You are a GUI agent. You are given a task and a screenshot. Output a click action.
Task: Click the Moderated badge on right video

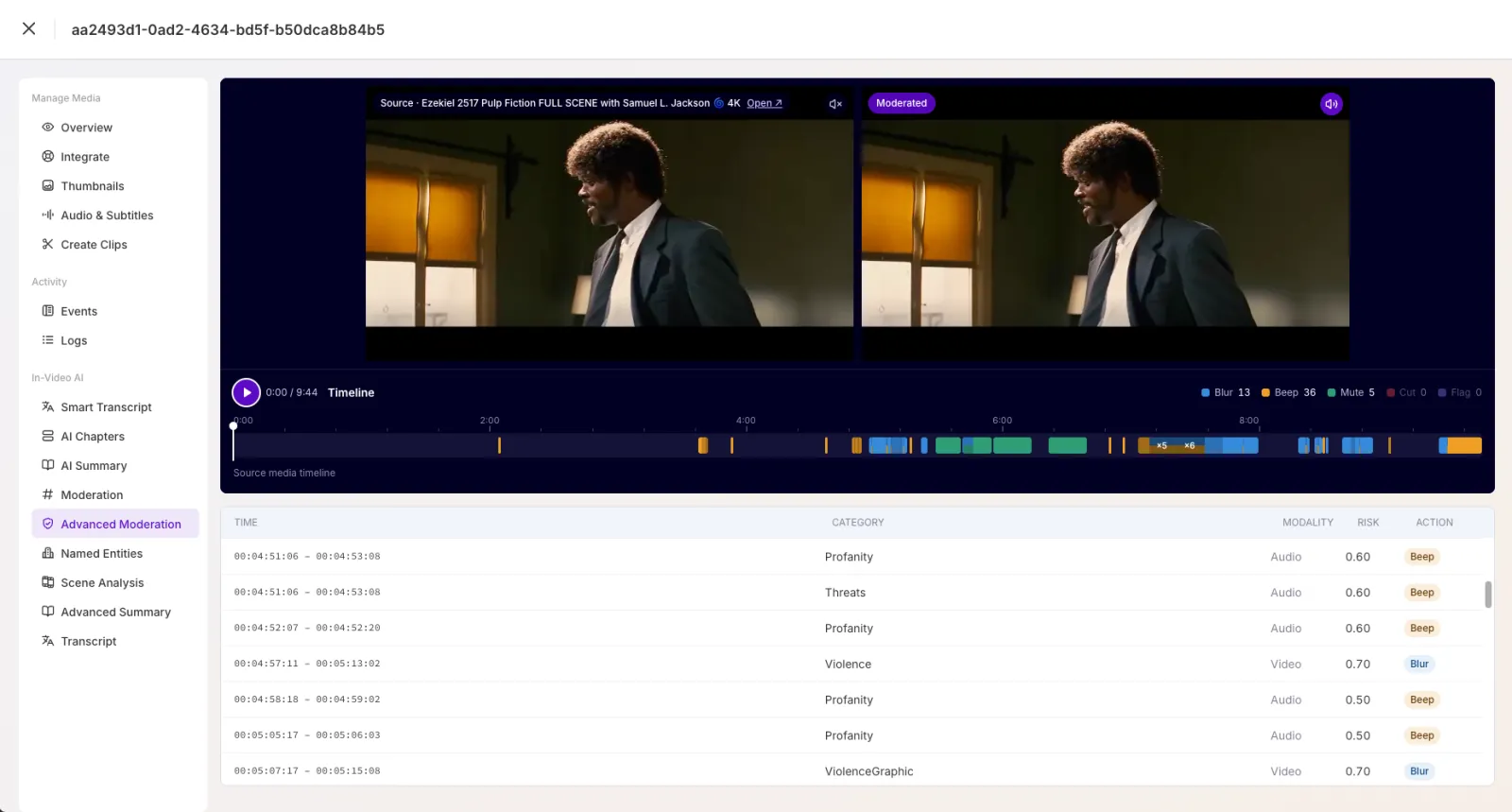902,103
